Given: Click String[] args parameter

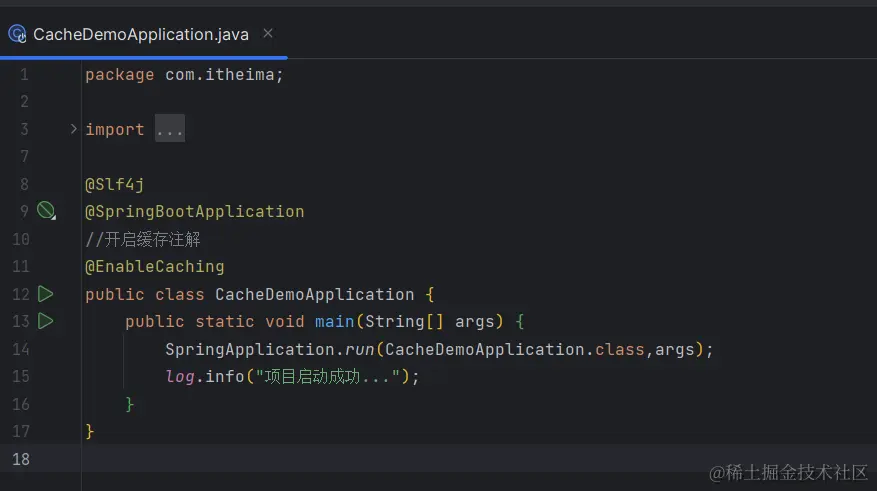Looking at the screenshot, I should tap(430, 322).
